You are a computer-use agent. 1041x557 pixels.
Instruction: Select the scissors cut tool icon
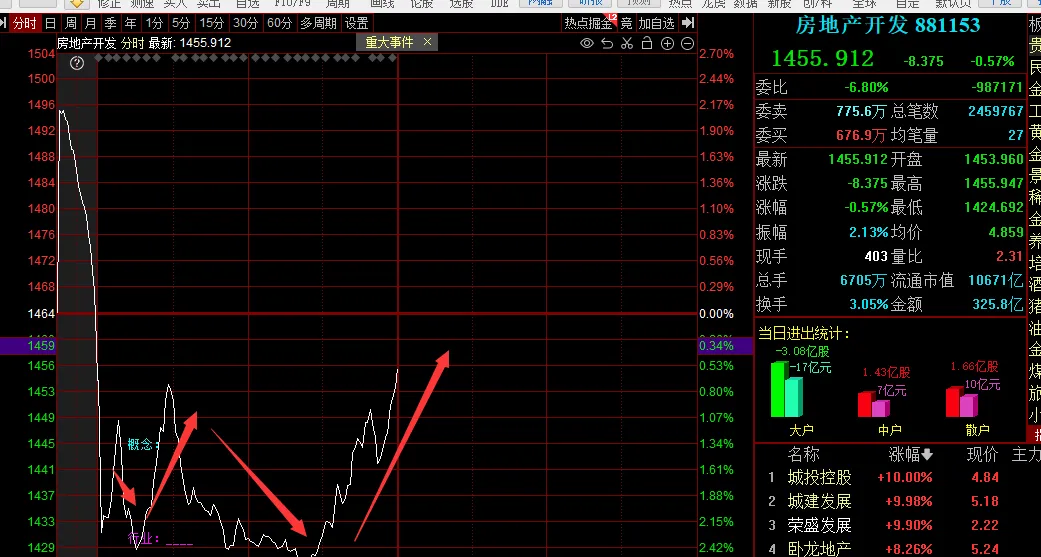coord(627,44)
